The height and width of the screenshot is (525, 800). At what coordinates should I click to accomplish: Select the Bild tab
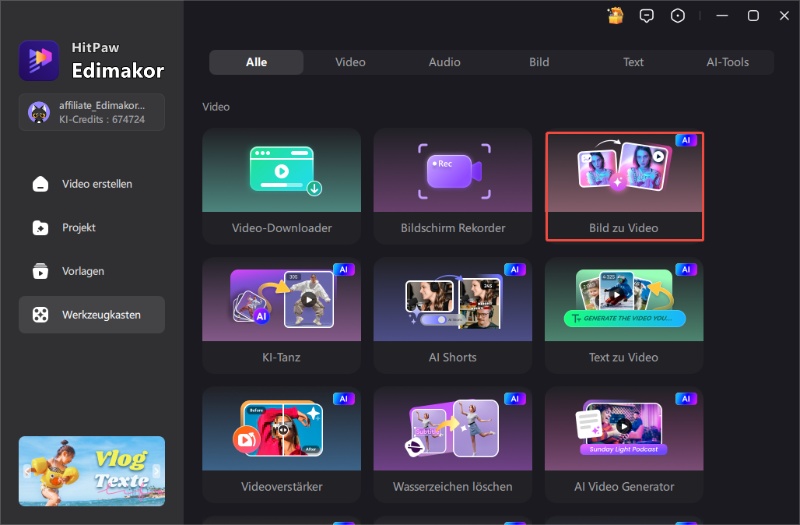(x=539, y=62)
